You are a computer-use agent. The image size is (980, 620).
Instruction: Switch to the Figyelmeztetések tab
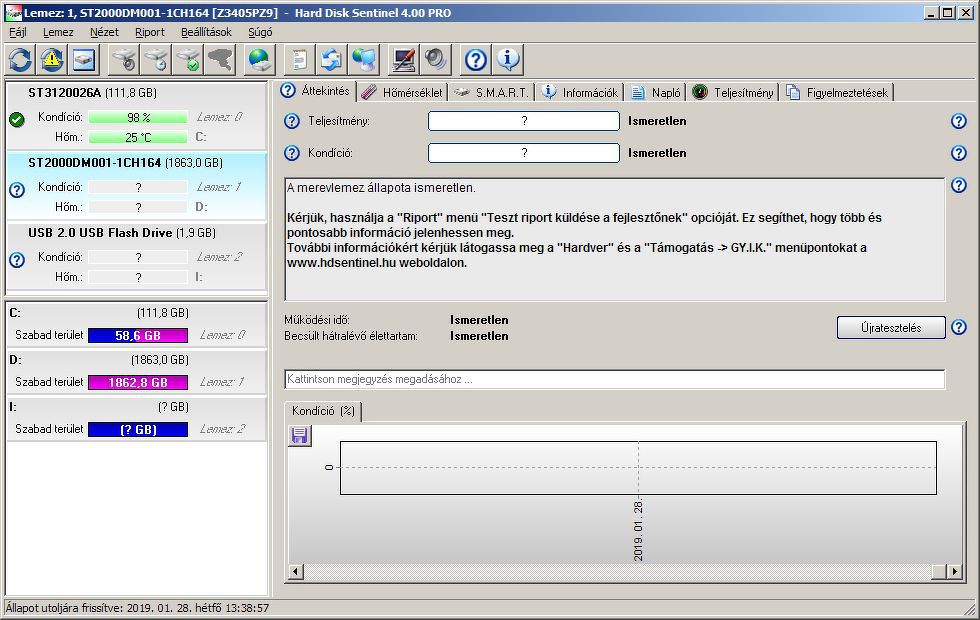pyautogui.click(x=837, y=92)
